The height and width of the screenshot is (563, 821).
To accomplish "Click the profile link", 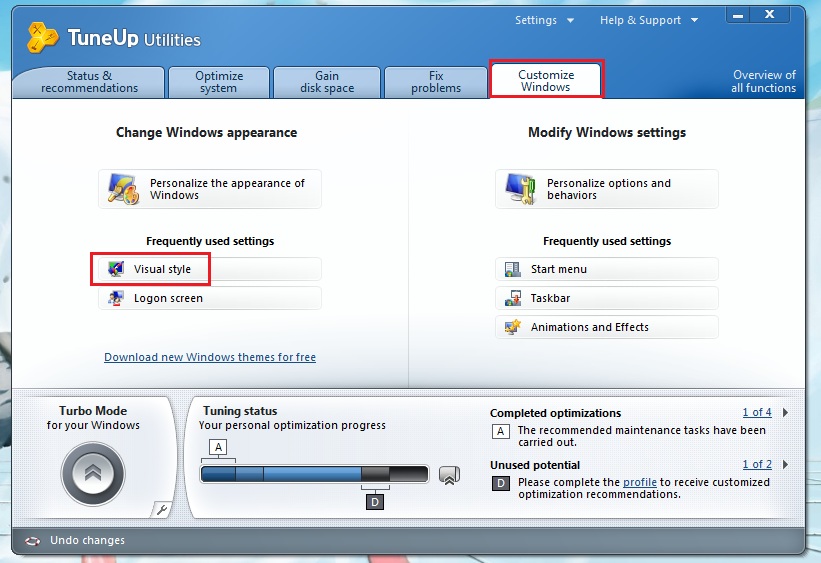I will 639,482.
